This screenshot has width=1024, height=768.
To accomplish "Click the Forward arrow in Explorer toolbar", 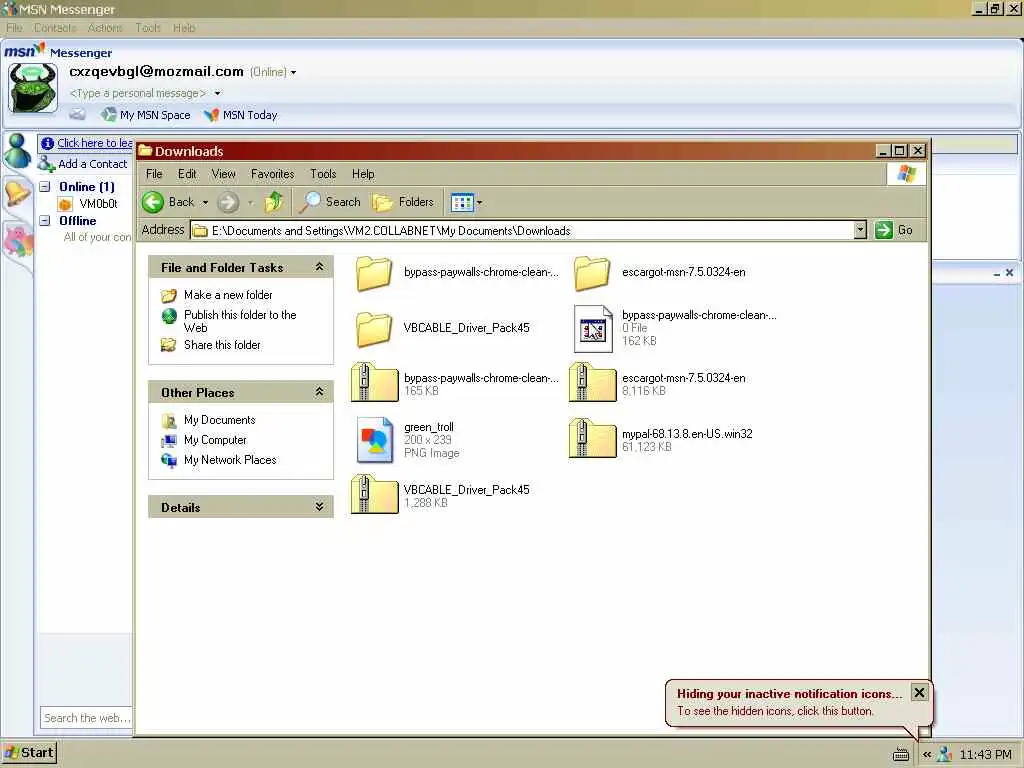I will [x=228, y=202].
